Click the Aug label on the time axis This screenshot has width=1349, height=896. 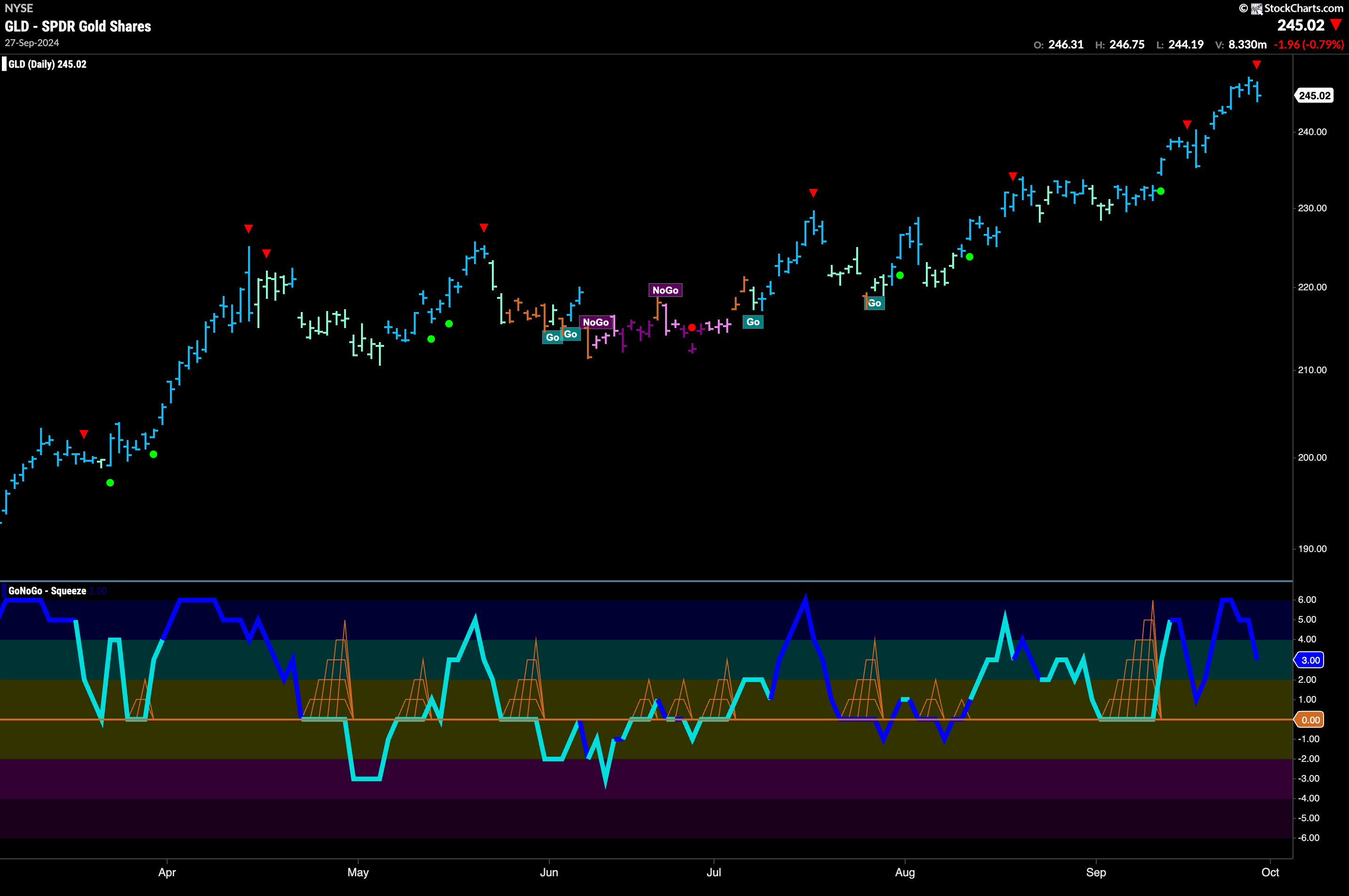coord(905,872)
